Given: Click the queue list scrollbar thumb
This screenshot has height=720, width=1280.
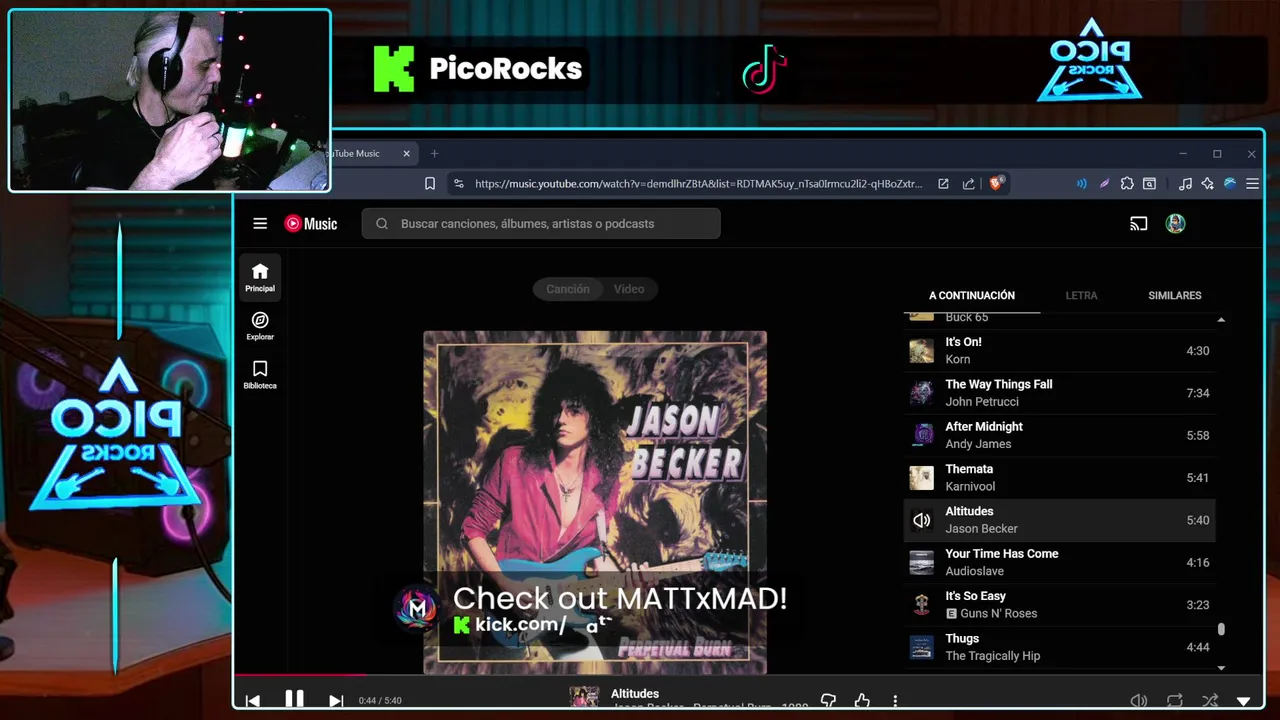Looking at the screenshot, I should 1221,630.
